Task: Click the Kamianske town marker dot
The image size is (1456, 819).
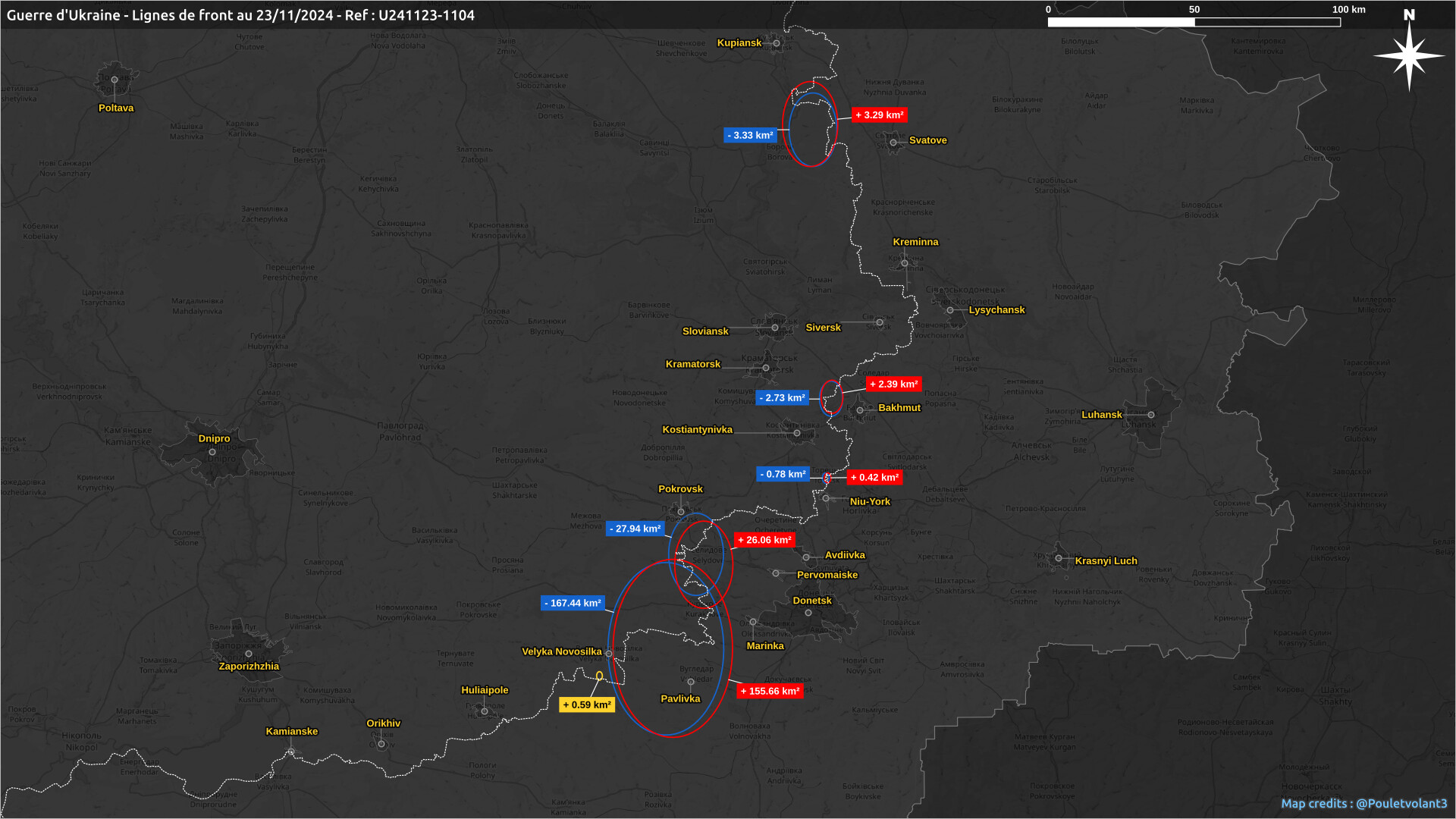Action: [291, 752]
